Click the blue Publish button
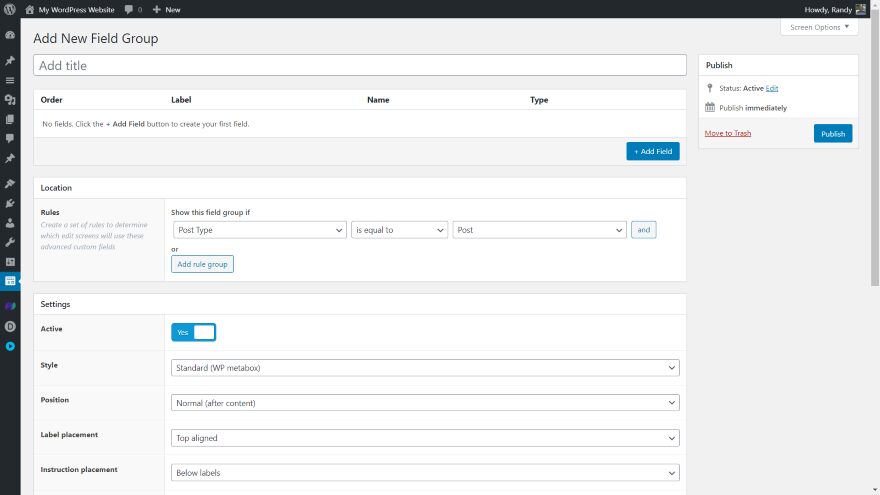Image resolution: width=880 pixels, height=495 pixels. pyautogui.click(x=833, y=134)
